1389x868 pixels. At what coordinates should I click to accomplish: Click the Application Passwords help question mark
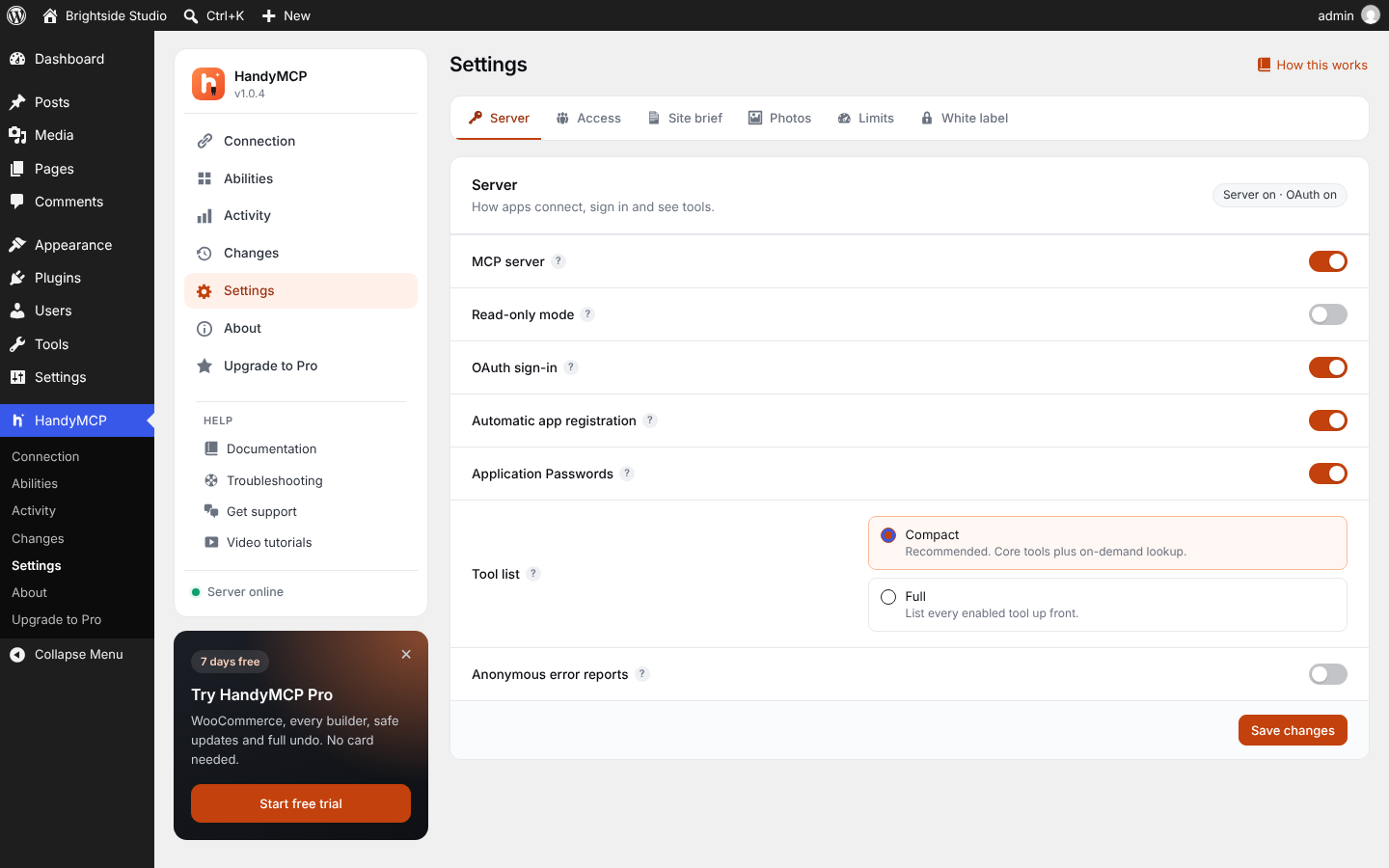(x=627, y=474)
